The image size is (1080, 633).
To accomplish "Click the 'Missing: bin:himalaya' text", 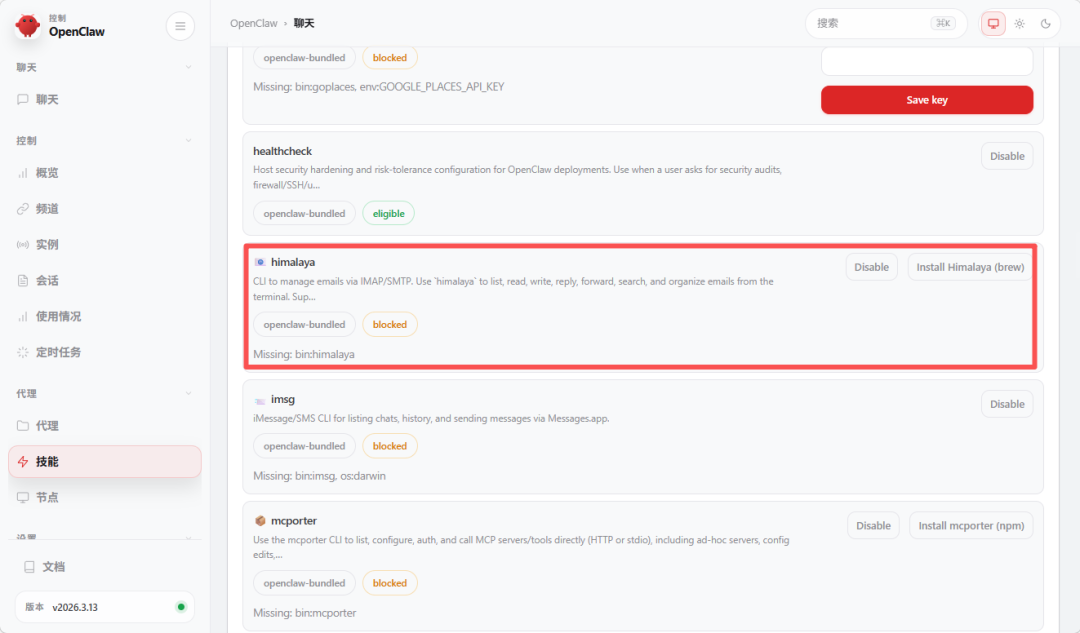I will 304,354.
